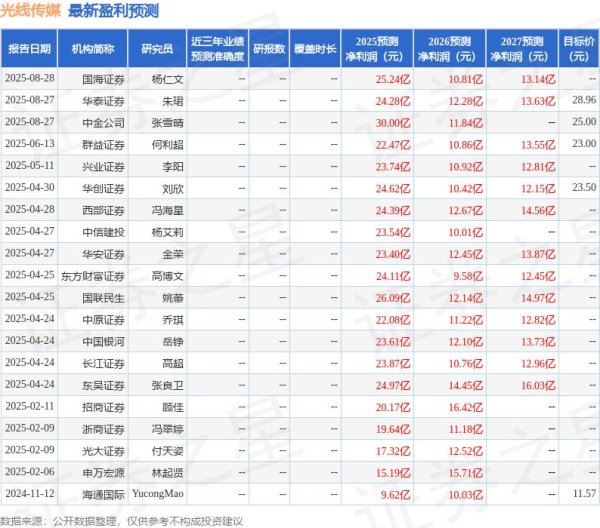The width and height of the screenshot is (600, 528).
Task: Click researcher name 杨仁文
Action: (x=168, y=79)
